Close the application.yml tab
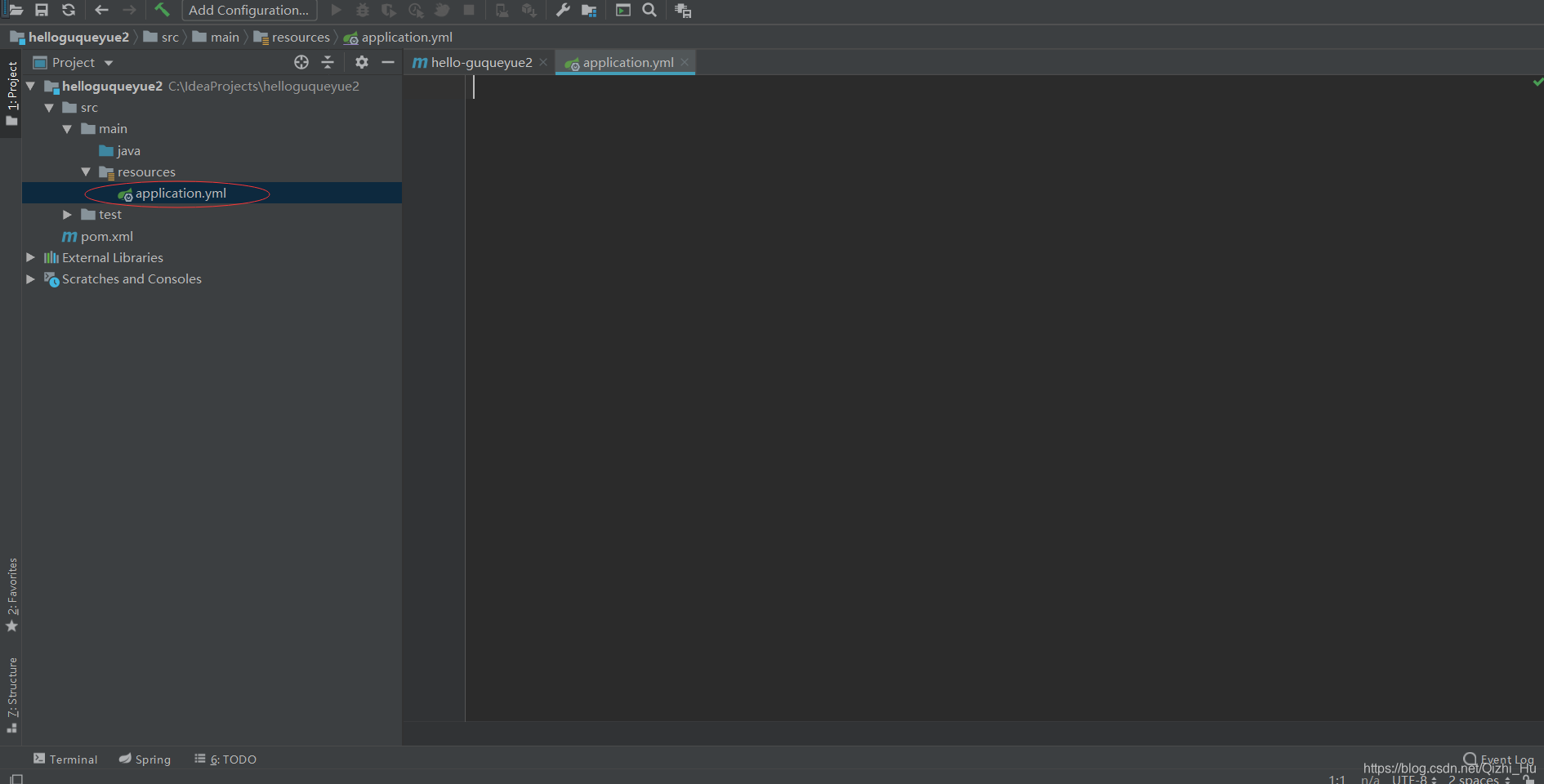This screenshot has height=784, width=1544. point(685,62)
